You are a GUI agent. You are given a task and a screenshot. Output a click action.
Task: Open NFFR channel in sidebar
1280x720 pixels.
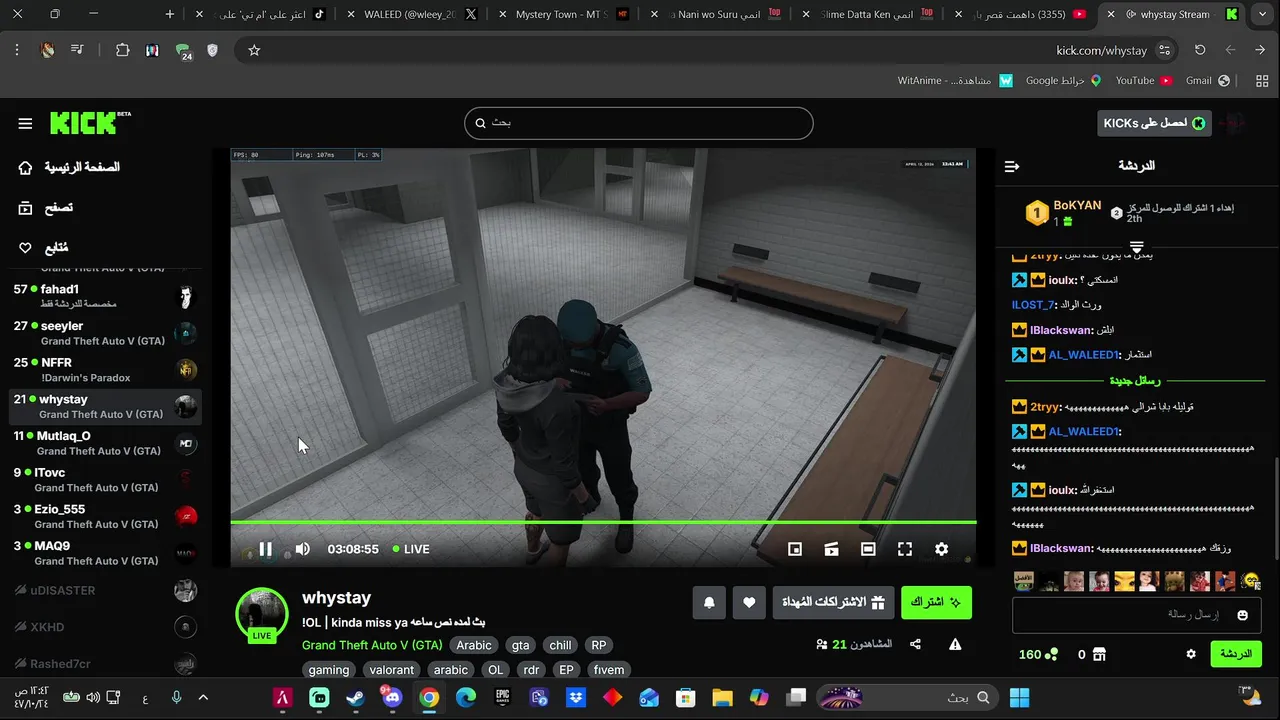pos(104,370)
